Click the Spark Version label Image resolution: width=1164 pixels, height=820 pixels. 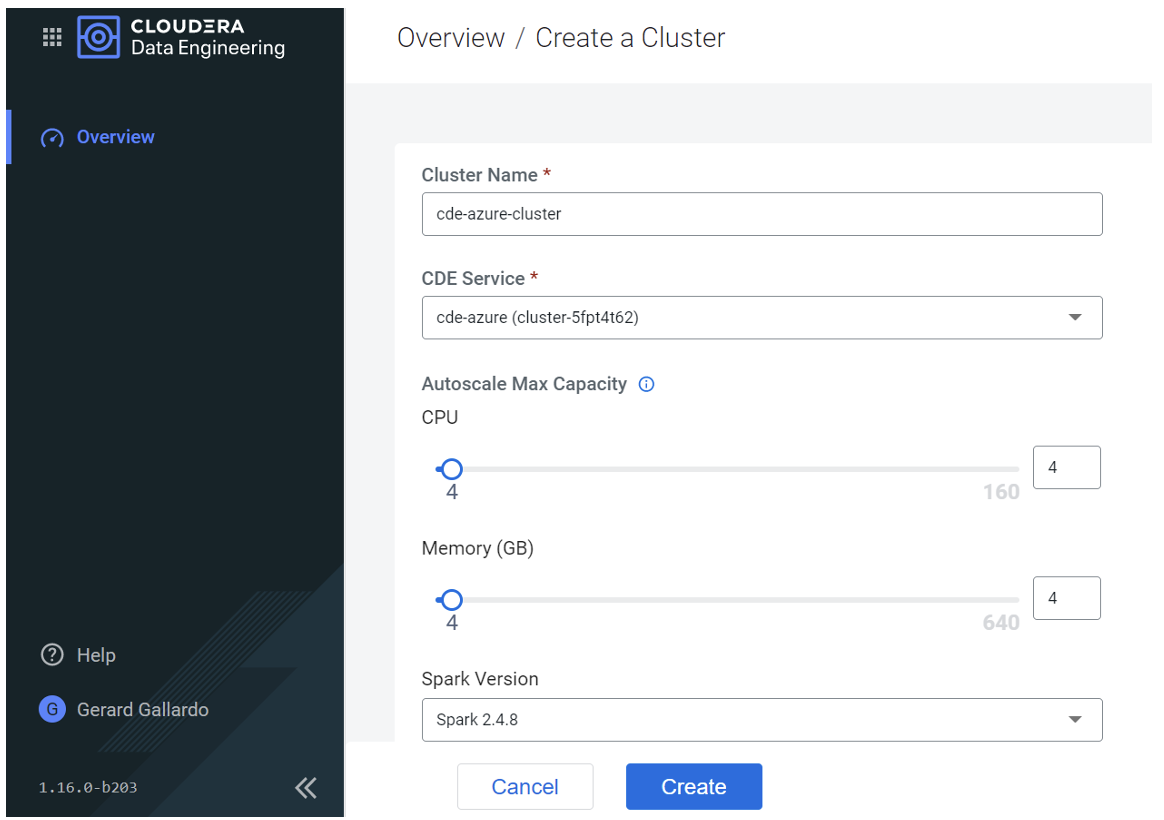tap(480, 679)
